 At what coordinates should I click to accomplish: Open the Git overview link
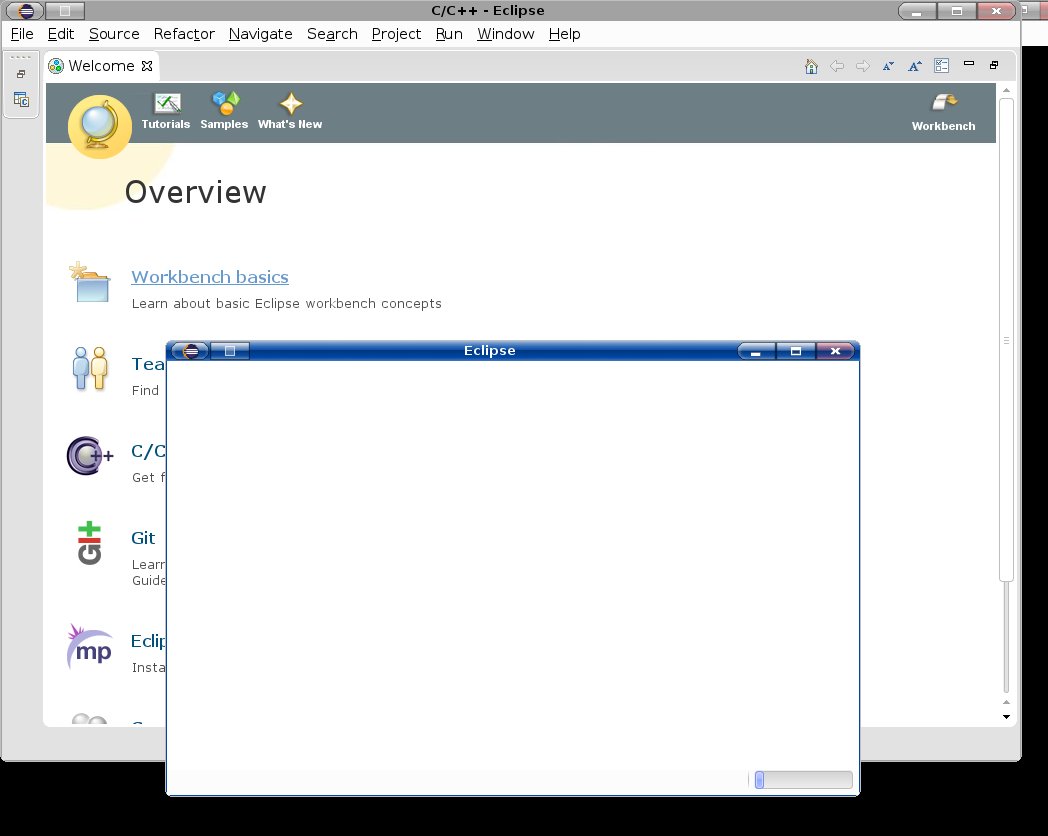pyautogui.click(x=143, y=538)
